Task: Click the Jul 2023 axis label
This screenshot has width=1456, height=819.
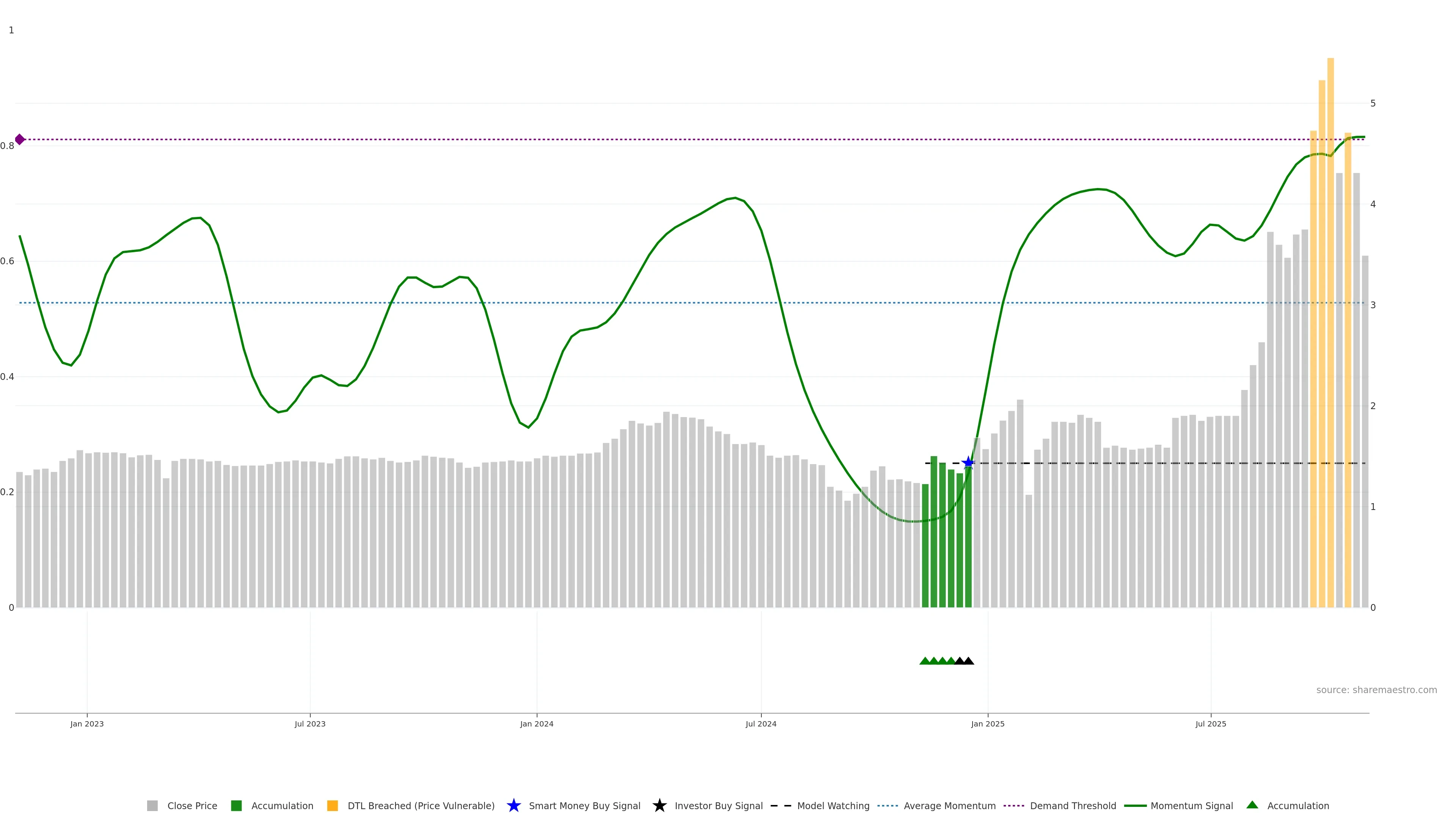Action: tap(310, 723)
